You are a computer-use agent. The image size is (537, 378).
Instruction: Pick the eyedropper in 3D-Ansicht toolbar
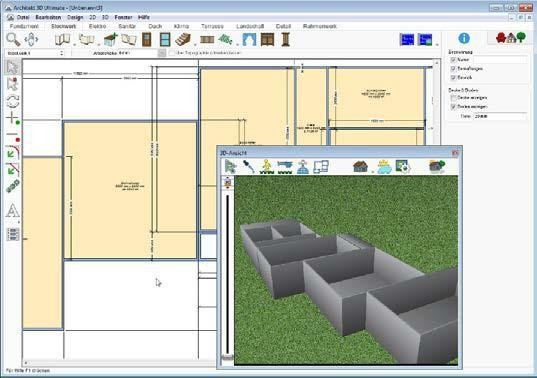(x=249, y=167)
